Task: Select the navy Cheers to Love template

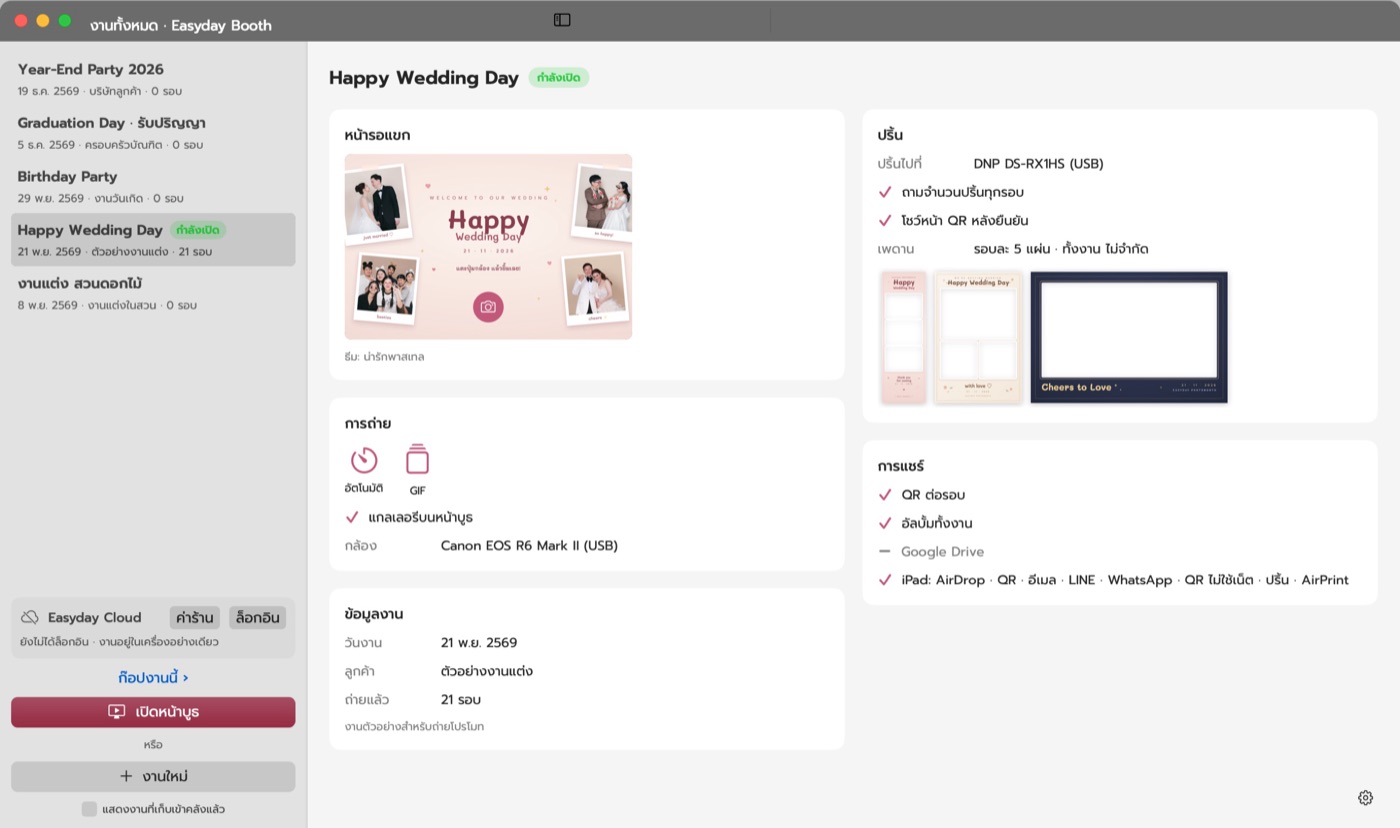Action: [x=1129, y=337]
